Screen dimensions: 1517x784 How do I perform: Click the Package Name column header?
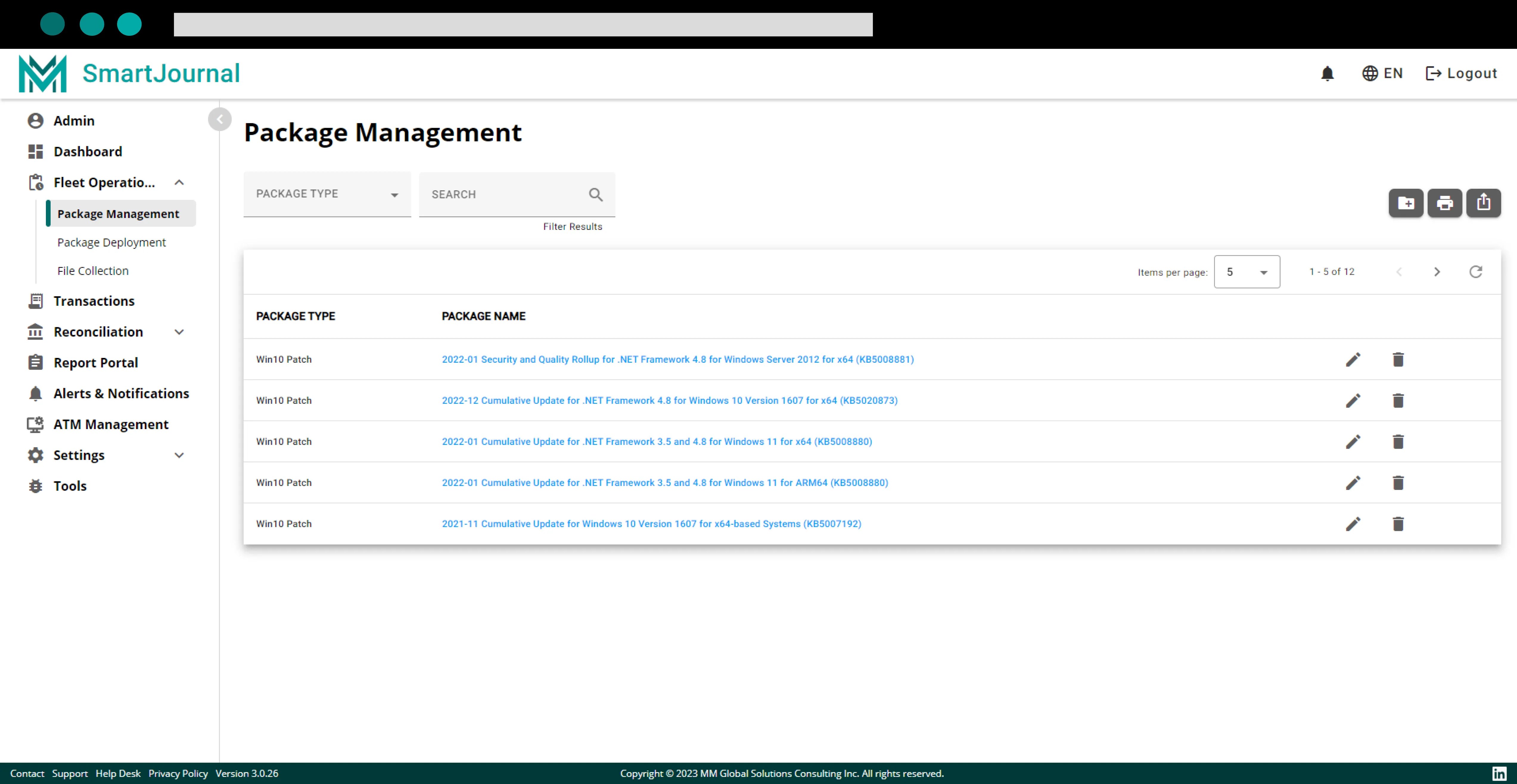coord(484,316)
